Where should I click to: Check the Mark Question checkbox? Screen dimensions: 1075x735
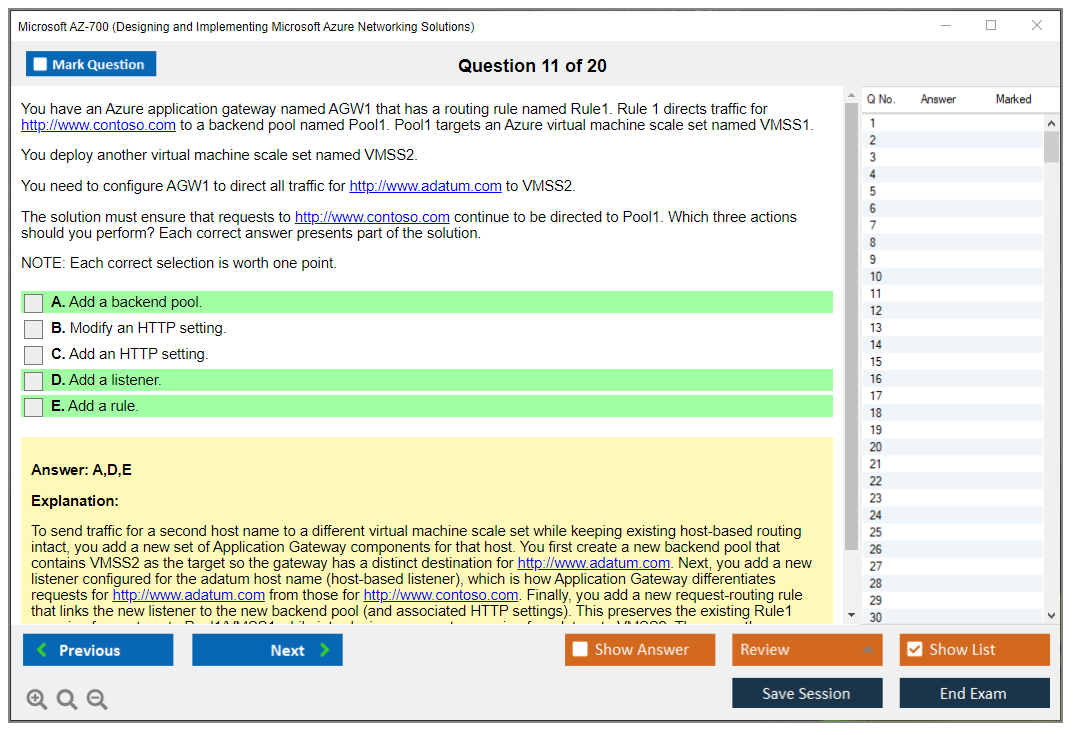tap(41, 65)
